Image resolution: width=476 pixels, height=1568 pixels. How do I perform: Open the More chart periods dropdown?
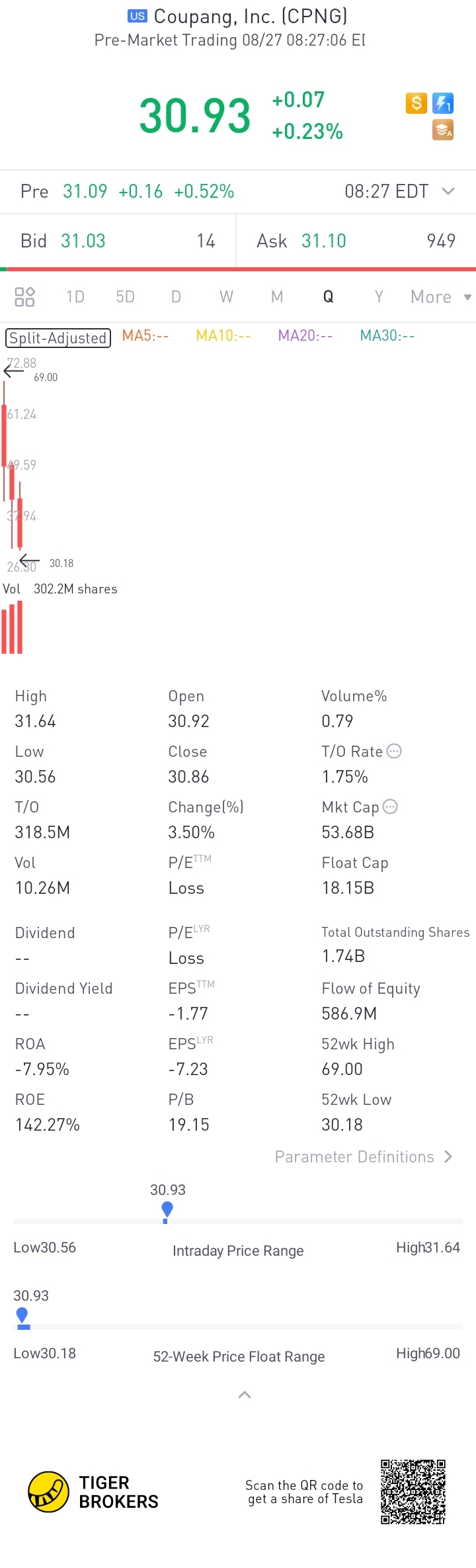(440, 297)
